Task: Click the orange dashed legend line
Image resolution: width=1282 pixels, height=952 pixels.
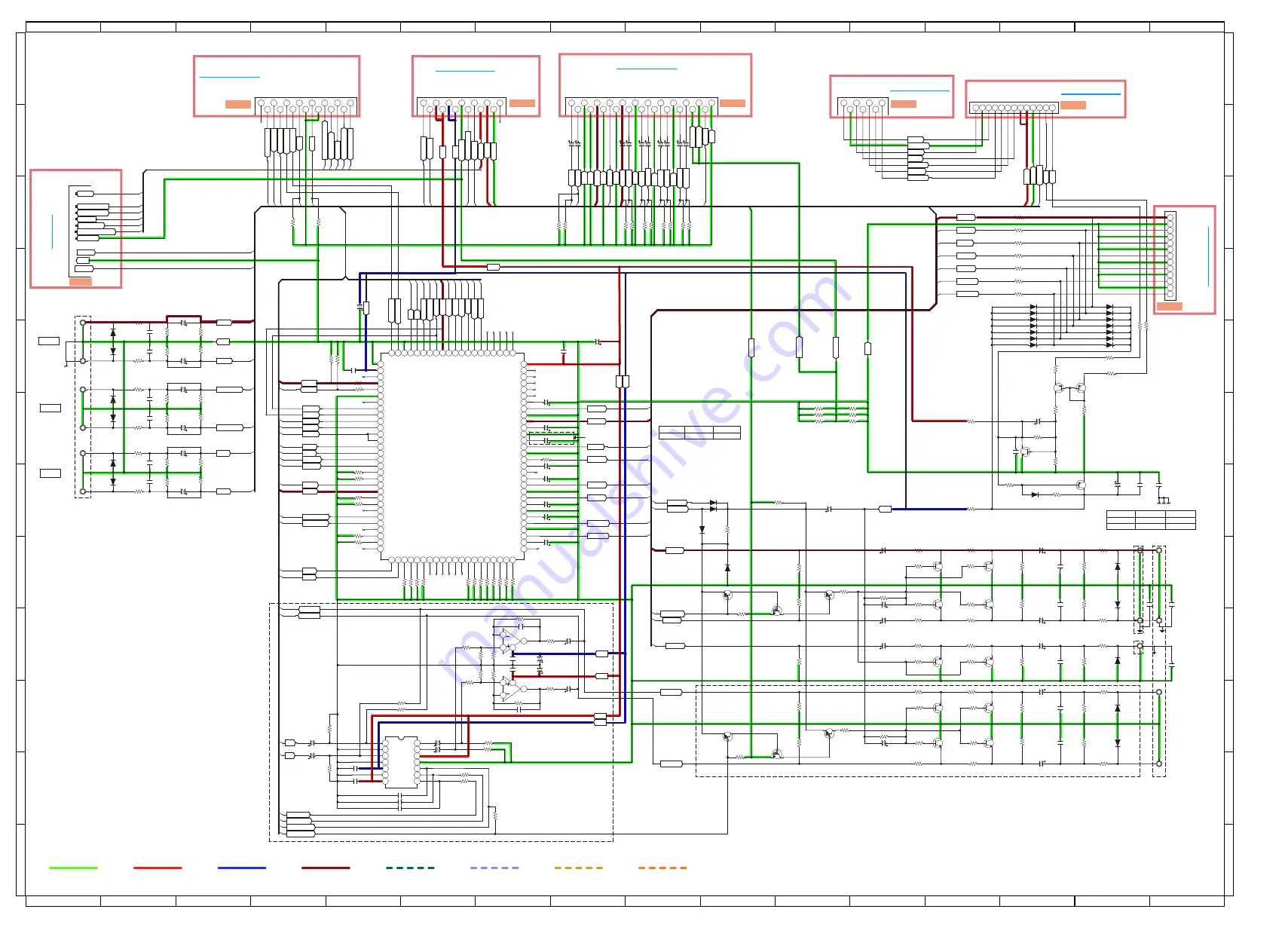Action: pos(662,868)
